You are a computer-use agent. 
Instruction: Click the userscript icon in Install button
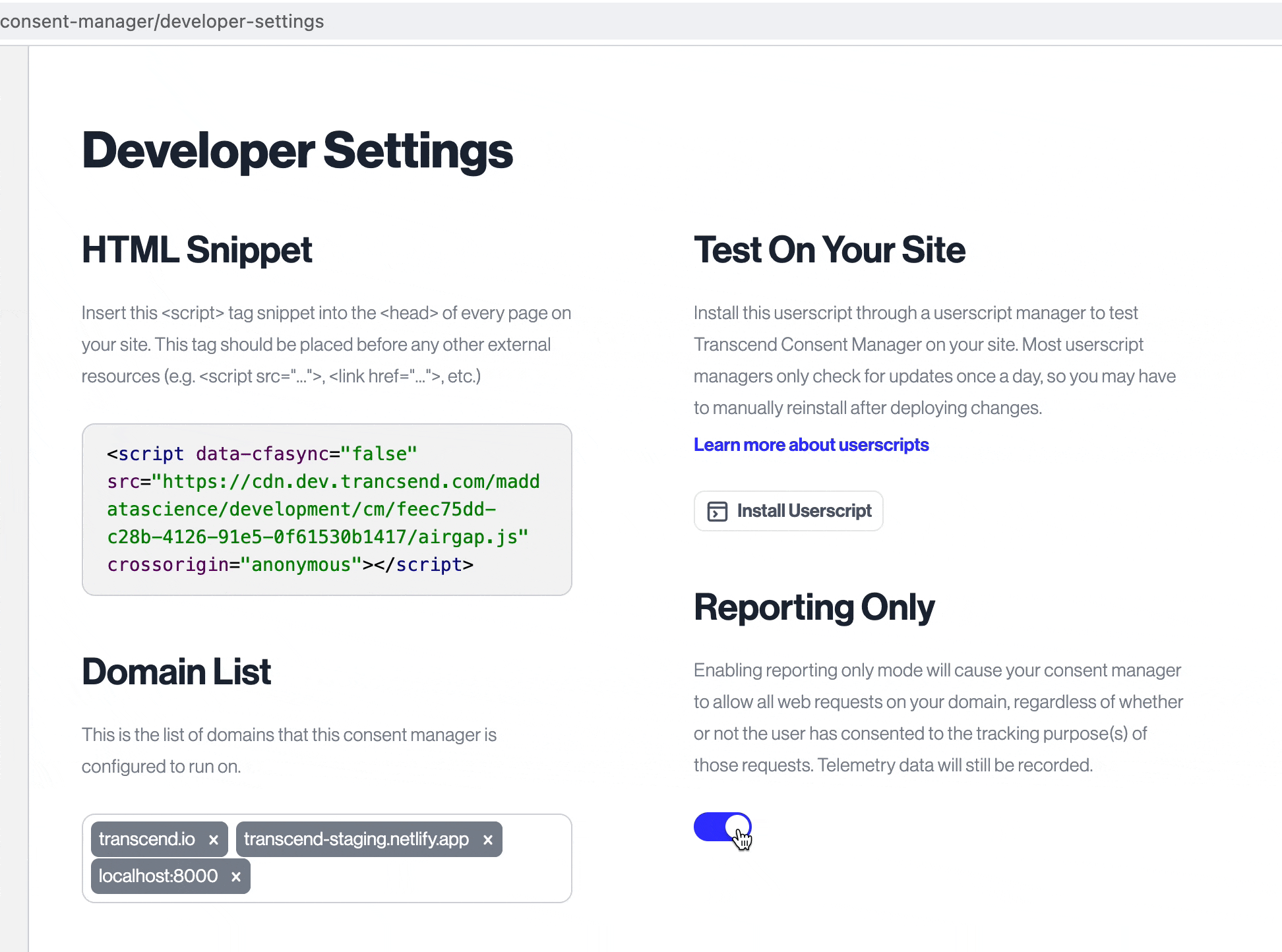point(717,512)
